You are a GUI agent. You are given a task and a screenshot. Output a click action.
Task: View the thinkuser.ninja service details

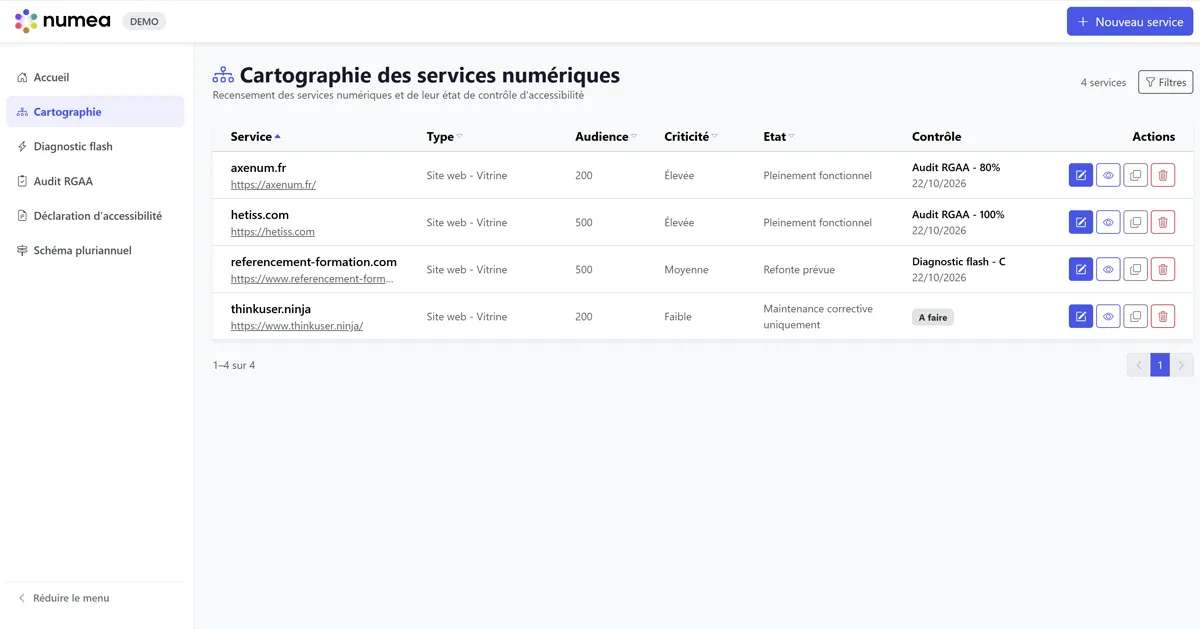pos(1108,316)
